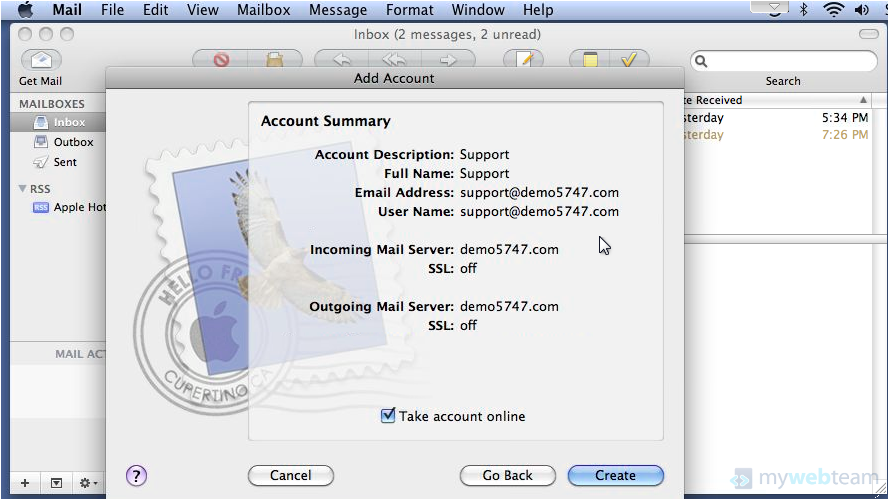This screenshot has height=500, width=889.
Task: Open the Apple menu logo
Action: (25, 10)
